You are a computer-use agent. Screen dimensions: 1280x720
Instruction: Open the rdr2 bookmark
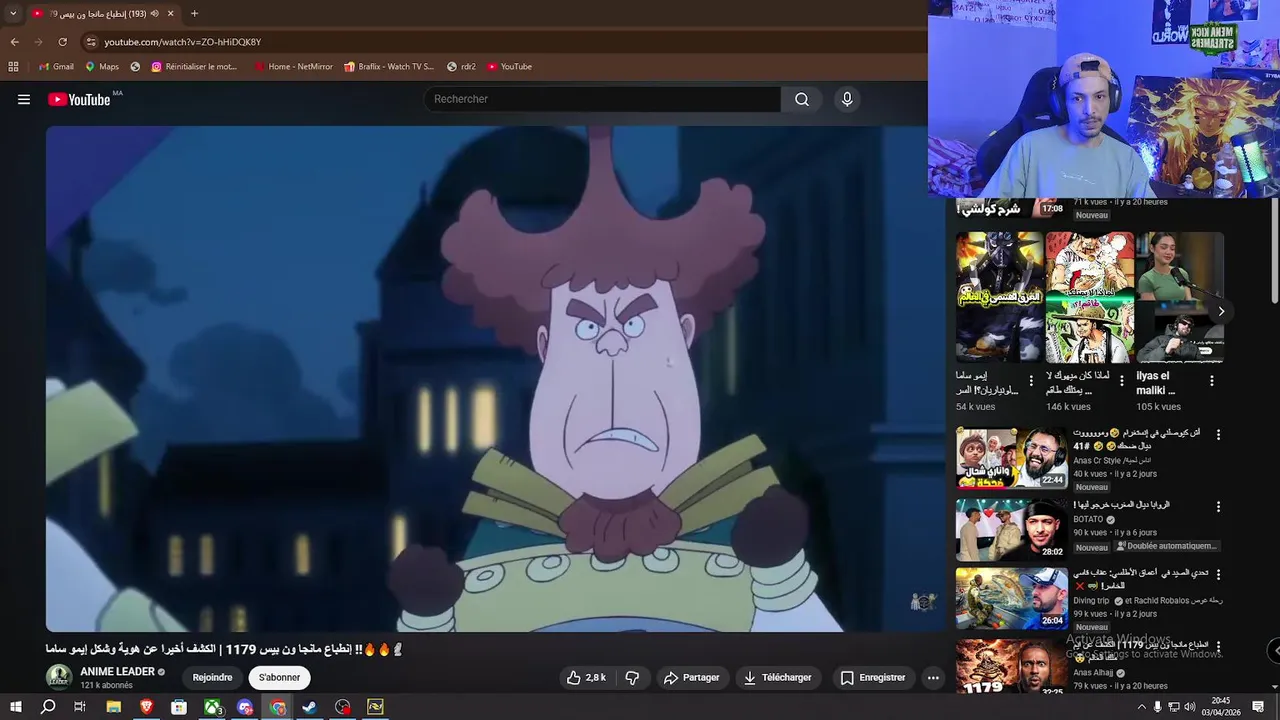click(x=461, y=67)
